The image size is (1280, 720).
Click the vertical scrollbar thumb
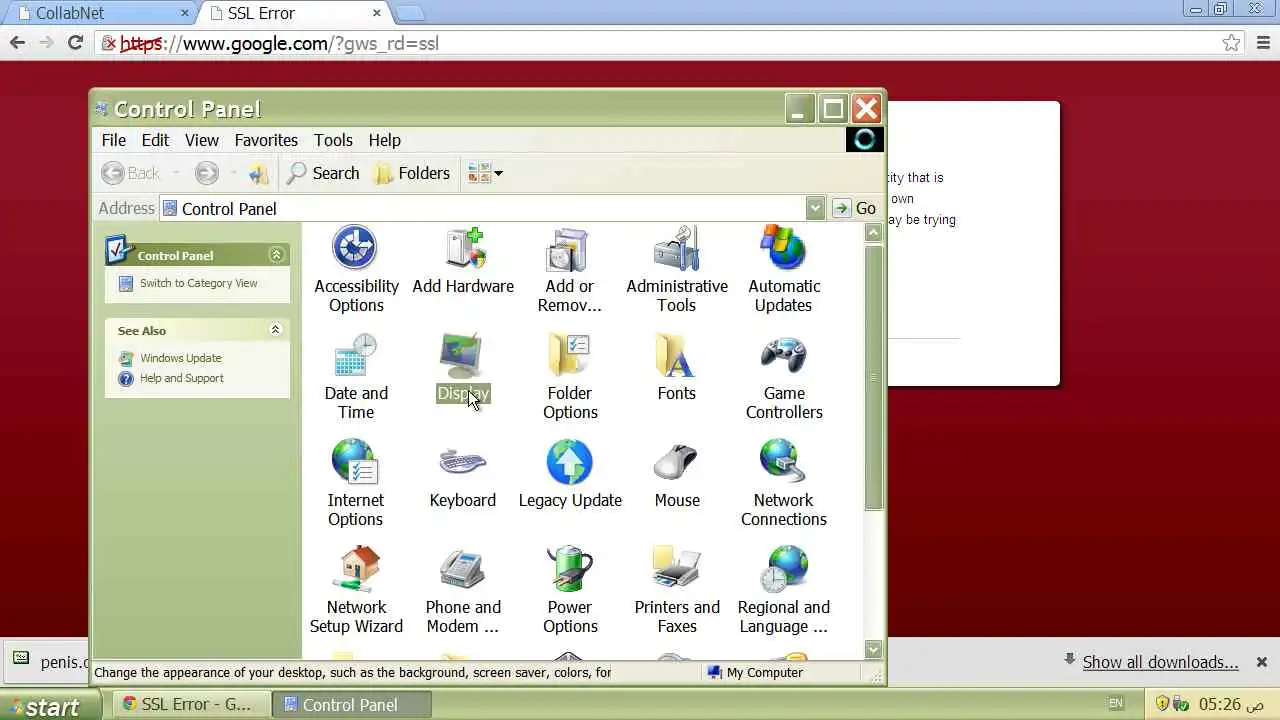pos(873,376)
